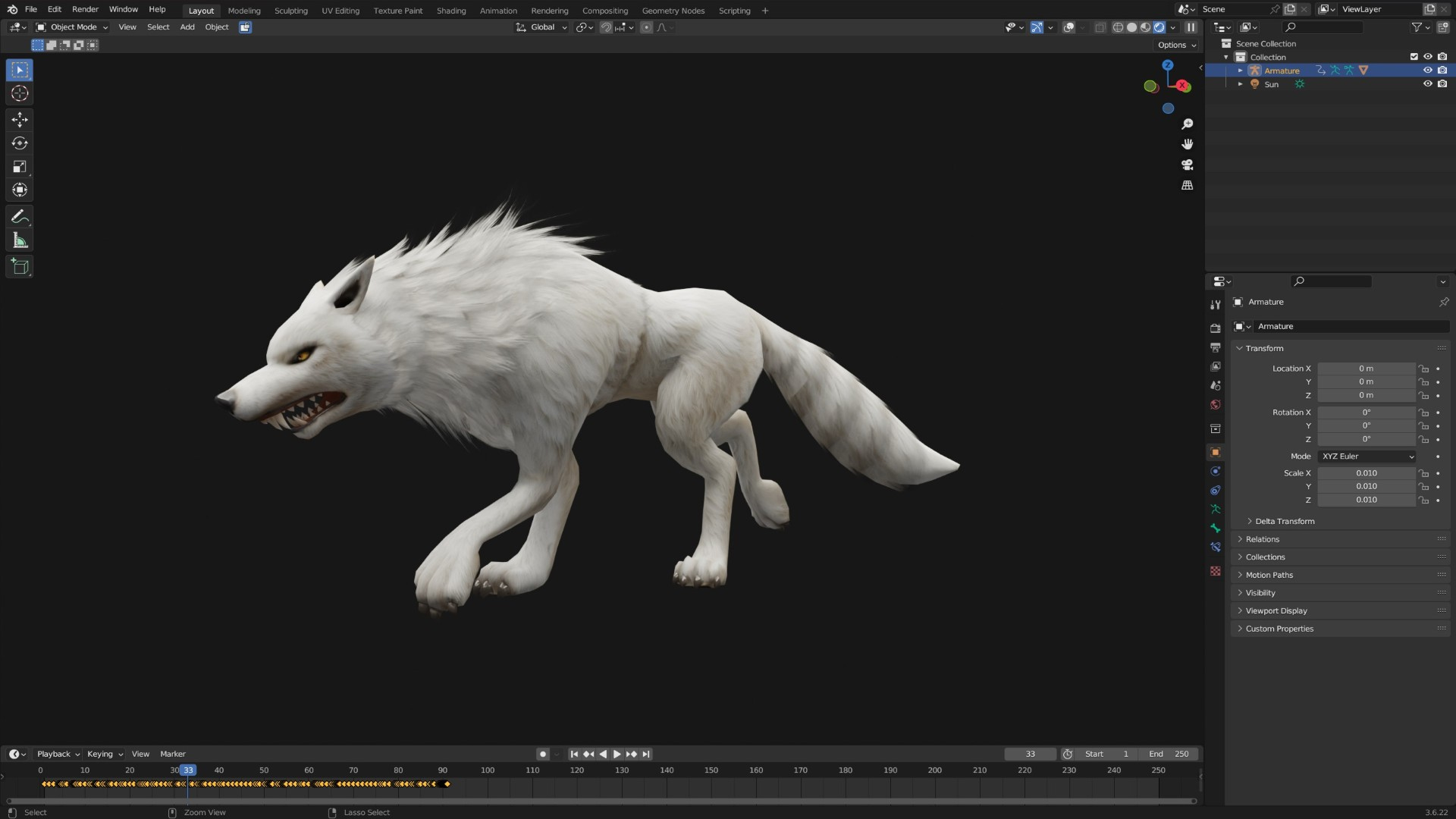Select the Cursor tool in the toolbar

click(x=20, y=93)
